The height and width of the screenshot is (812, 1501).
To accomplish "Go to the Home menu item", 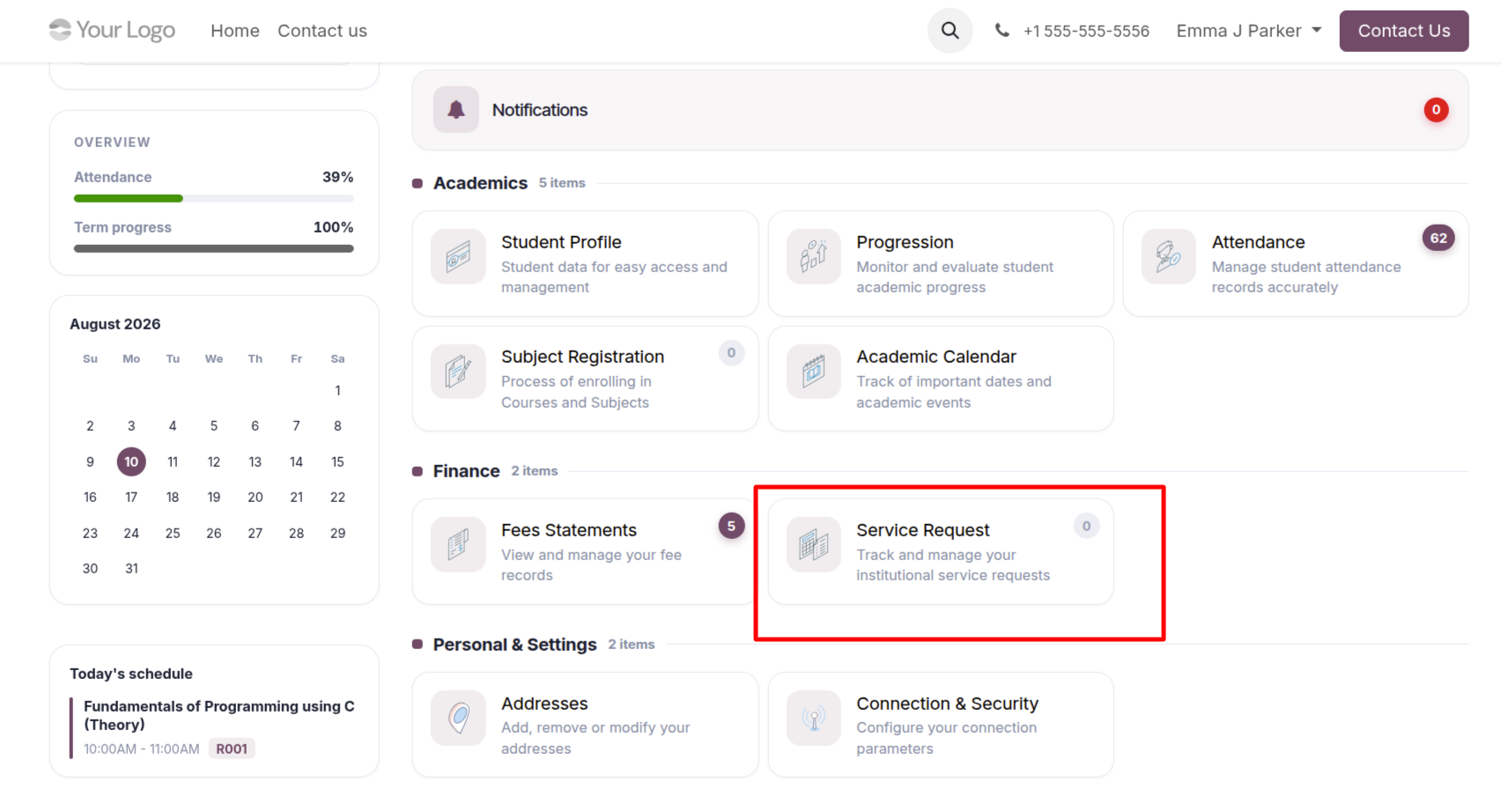I will 235,31.
